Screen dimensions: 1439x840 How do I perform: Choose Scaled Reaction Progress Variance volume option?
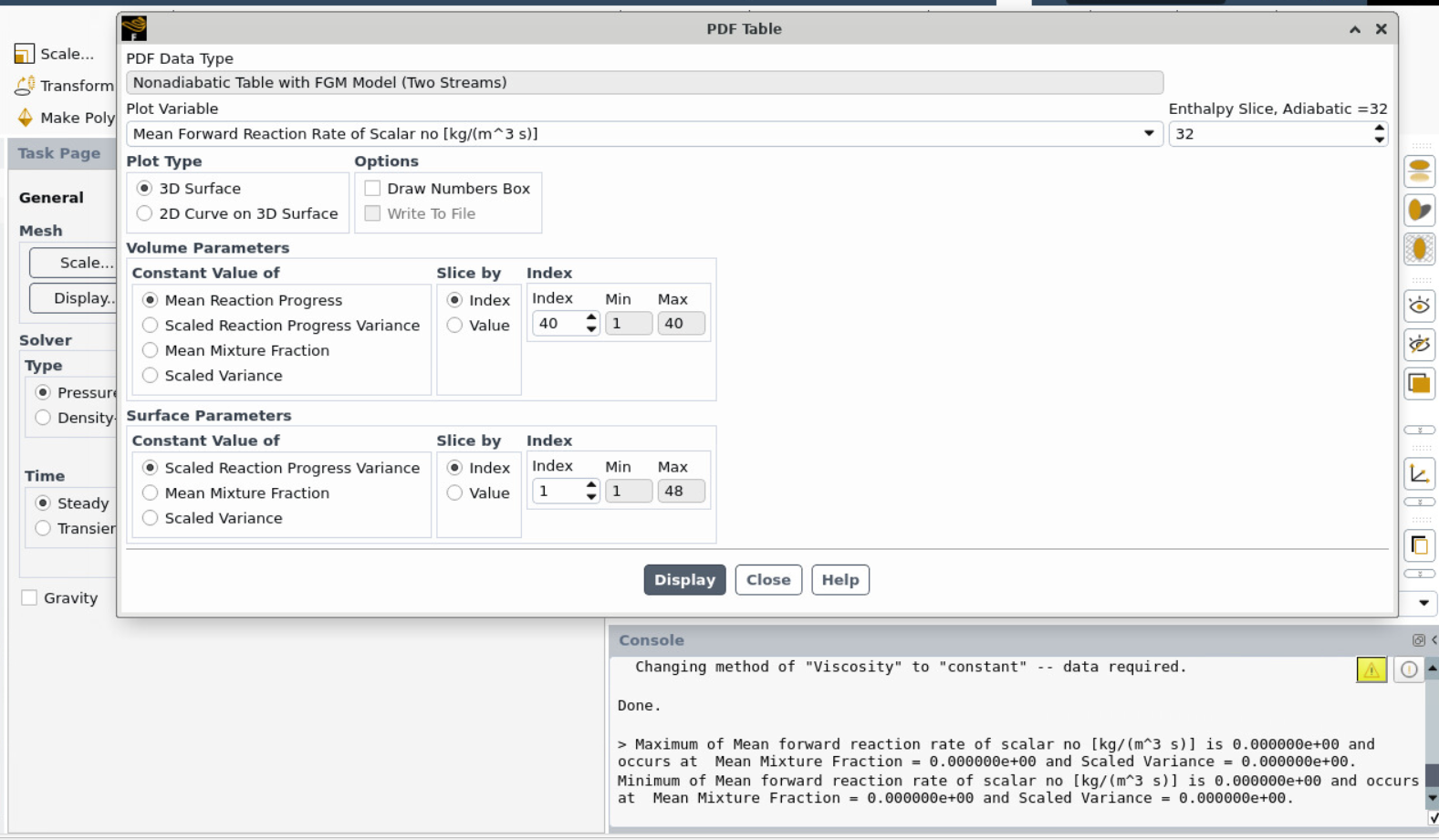pyautogui.click(x=150, y=326)
